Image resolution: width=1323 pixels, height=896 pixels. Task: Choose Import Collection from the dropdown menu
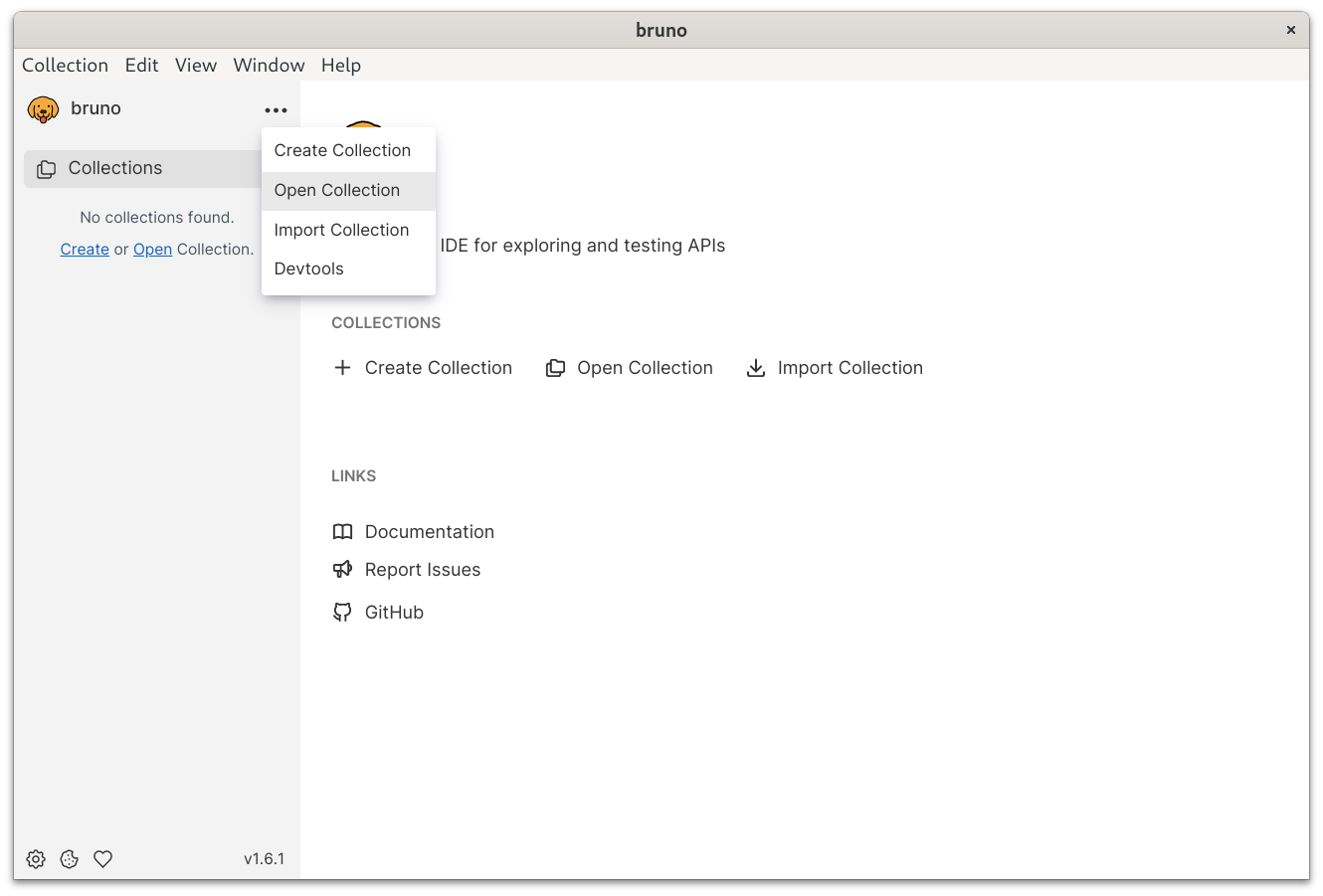(x=348, y=231)
